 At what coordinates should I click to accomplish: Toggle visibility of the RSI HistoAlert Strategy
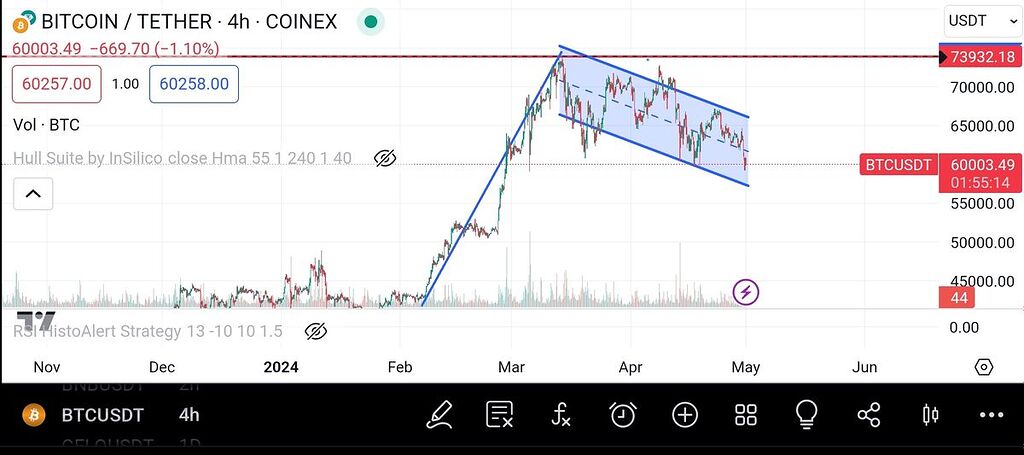coord(315,331)
